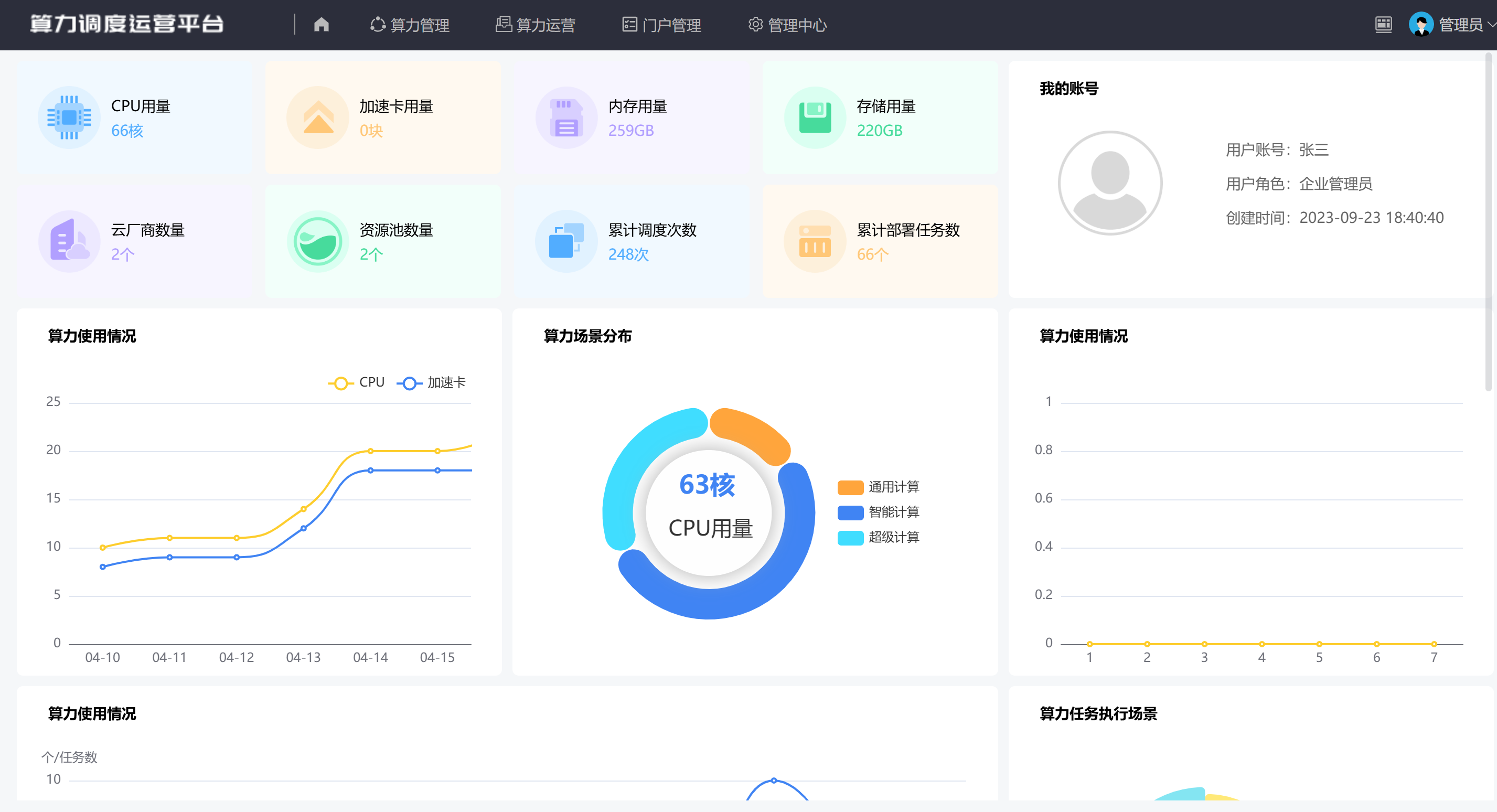Click the 存储用量 storage disk icon

point(814,117)
